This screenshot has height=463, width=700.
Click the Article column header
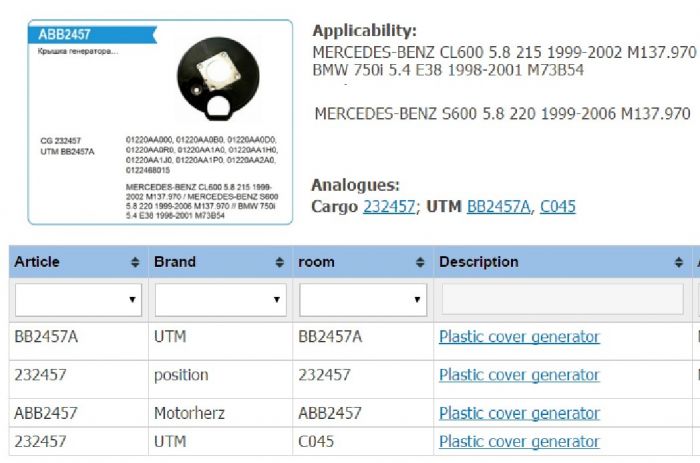click(79, 262)
